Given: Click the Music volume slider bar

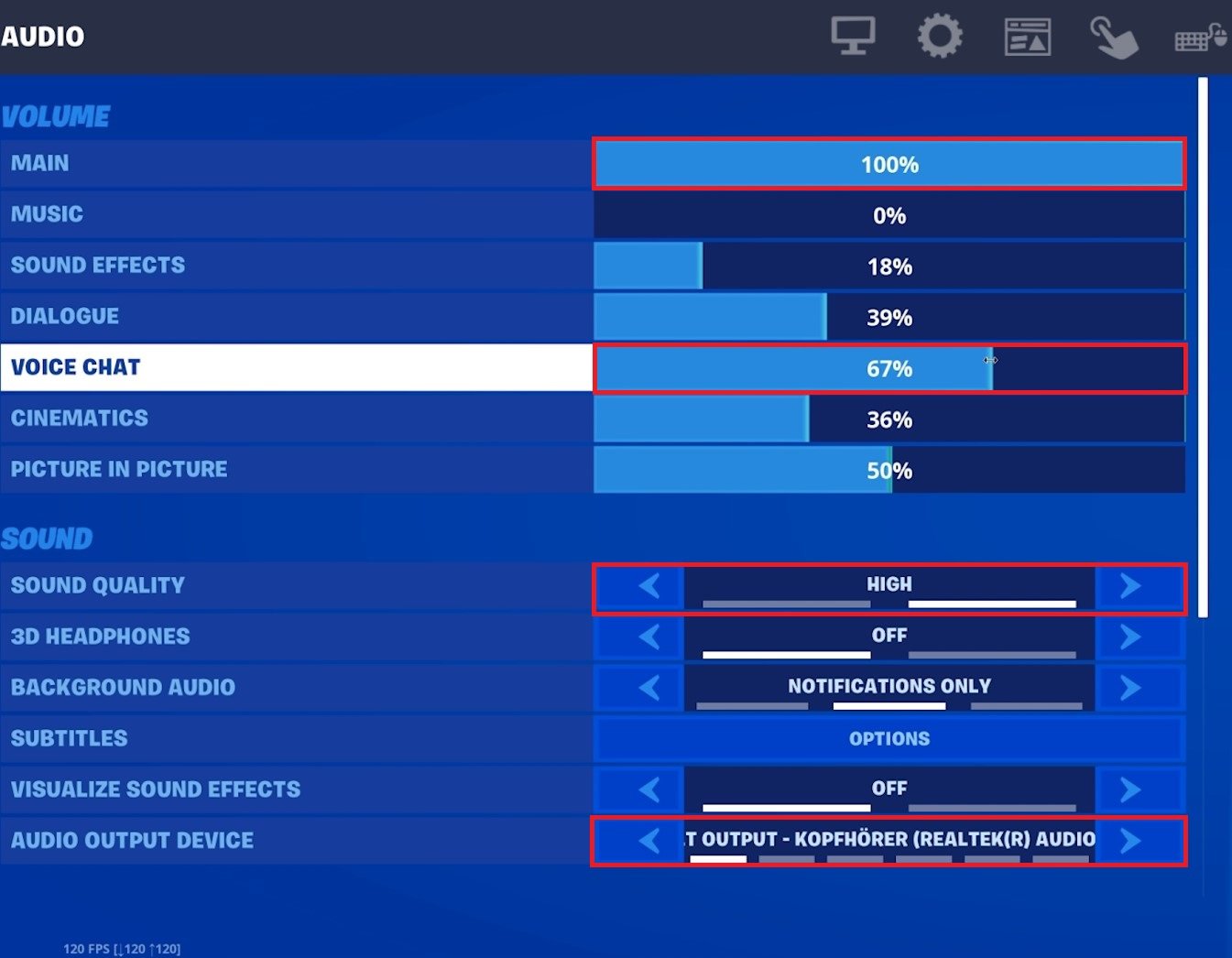Looking at the screenshot, I should coord(889,216).
